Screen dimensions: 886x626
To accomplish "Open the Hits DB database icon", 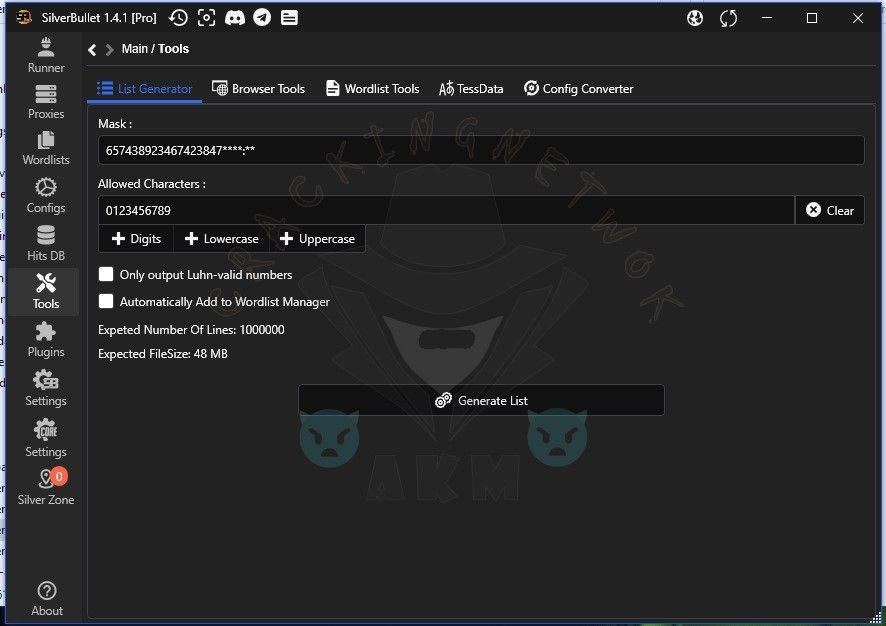I will click(x=46, y=243).
